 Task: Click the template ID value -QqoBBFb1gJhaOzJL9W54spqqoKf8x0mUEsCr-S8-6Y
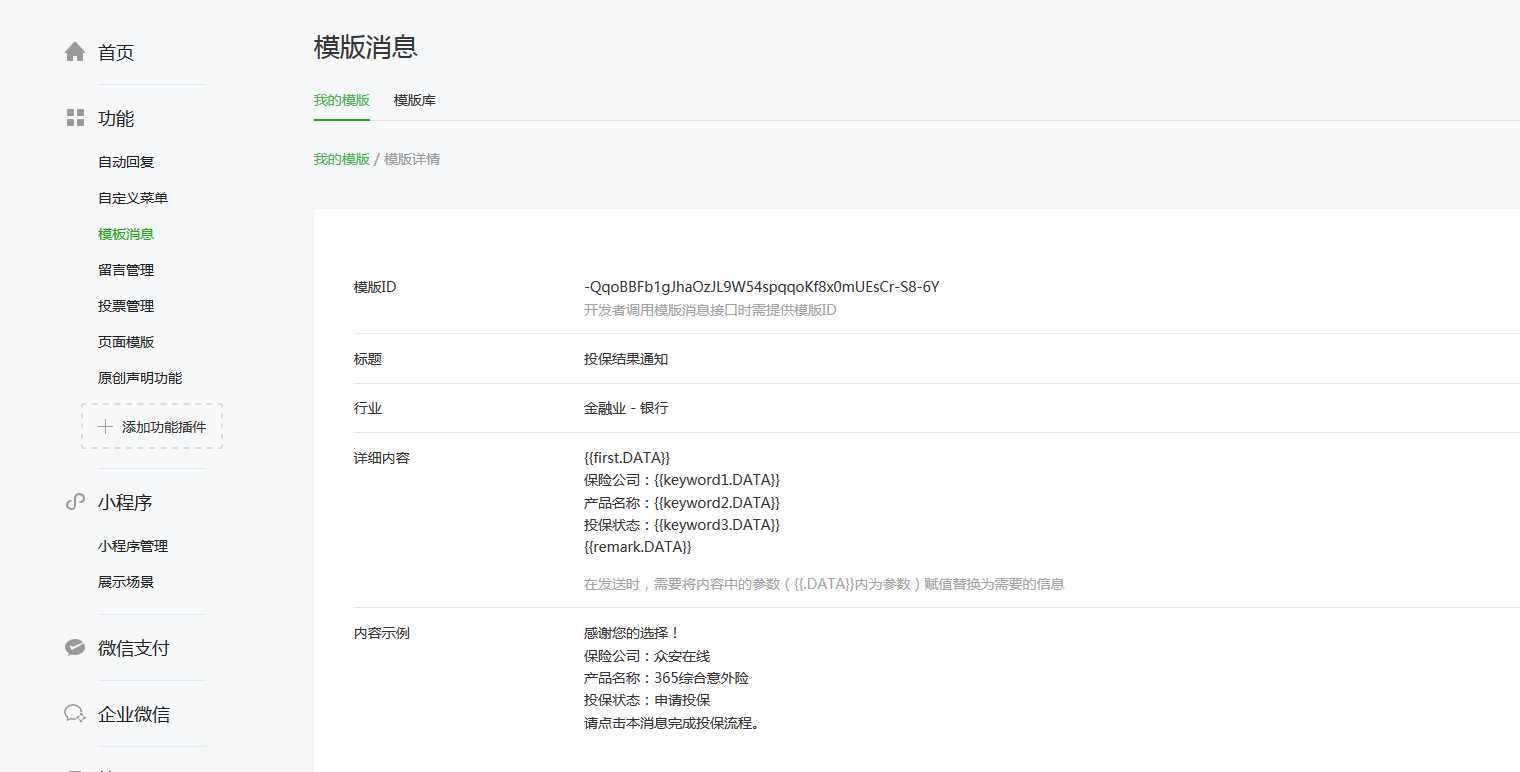[762, 287]
